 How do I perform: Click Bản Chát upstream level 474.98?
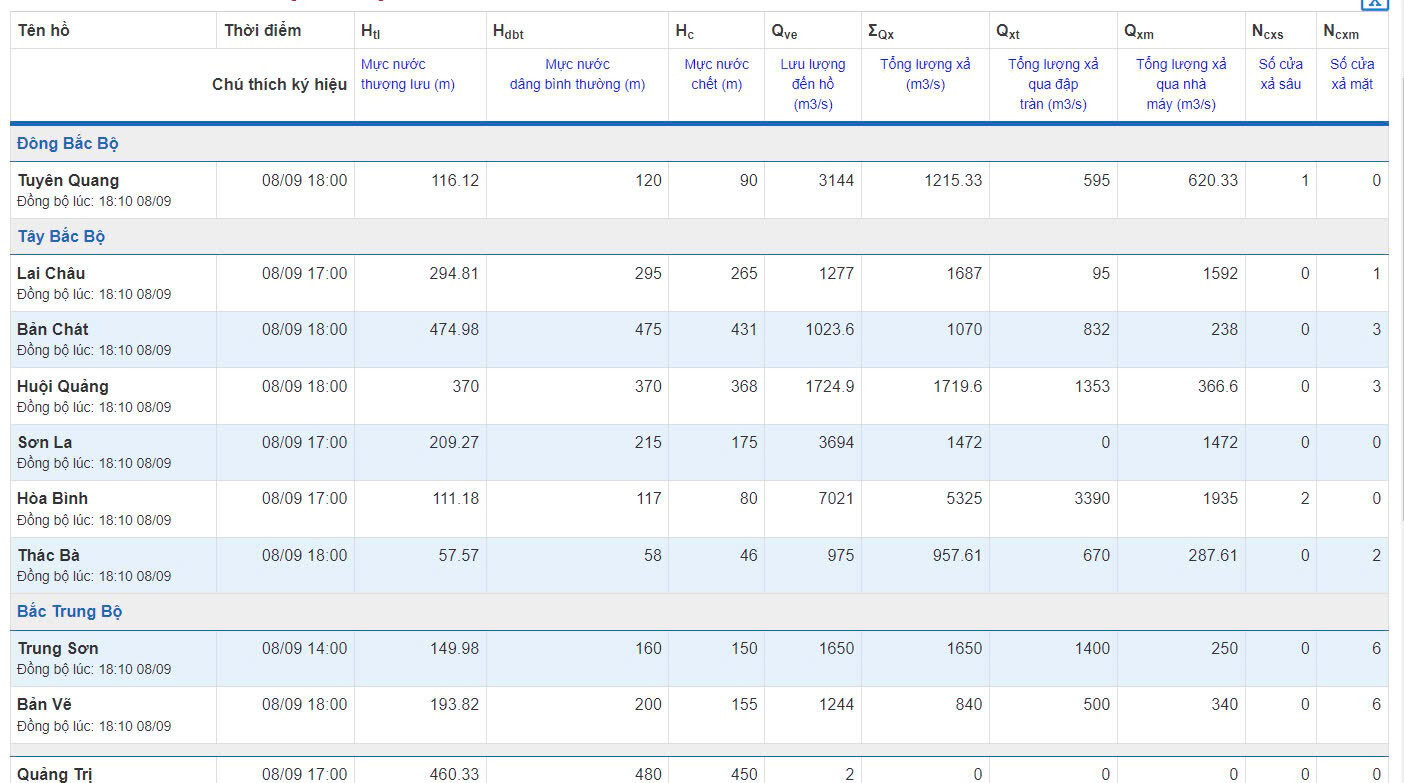[455, 330]
